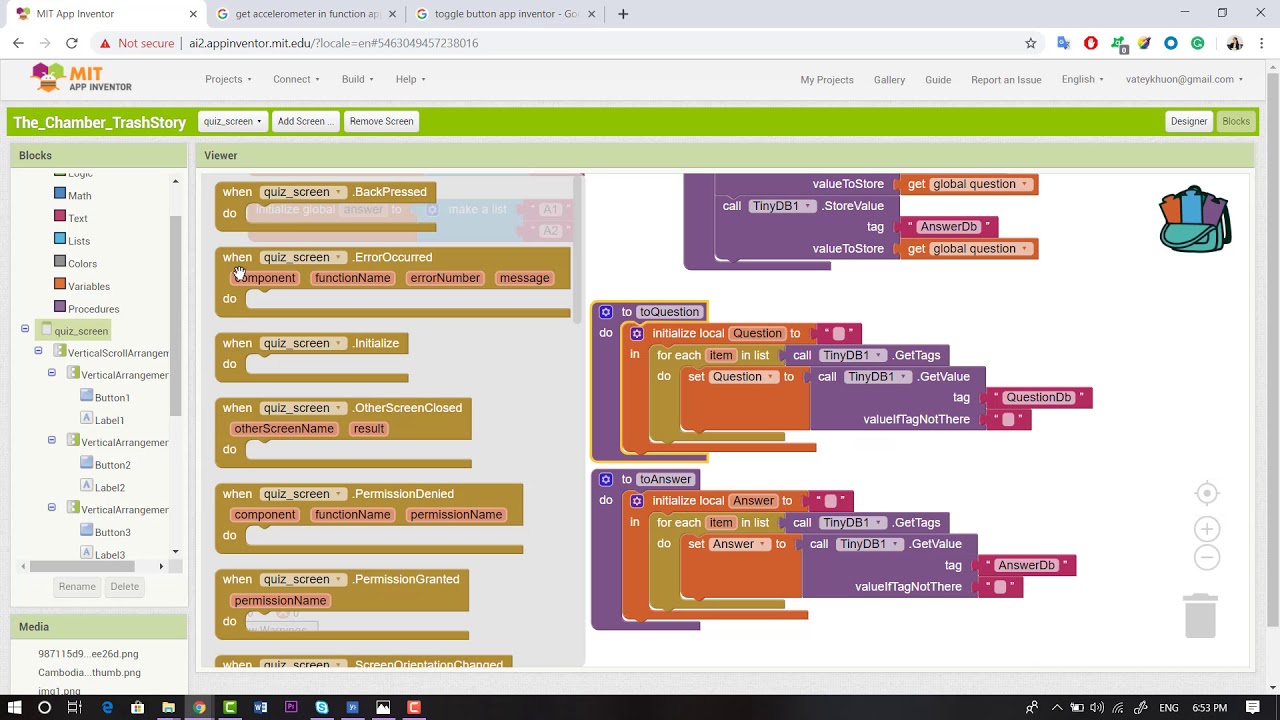The image size is (1280, 720).
Task: Open the Help menu
Action: pos(410,79)
